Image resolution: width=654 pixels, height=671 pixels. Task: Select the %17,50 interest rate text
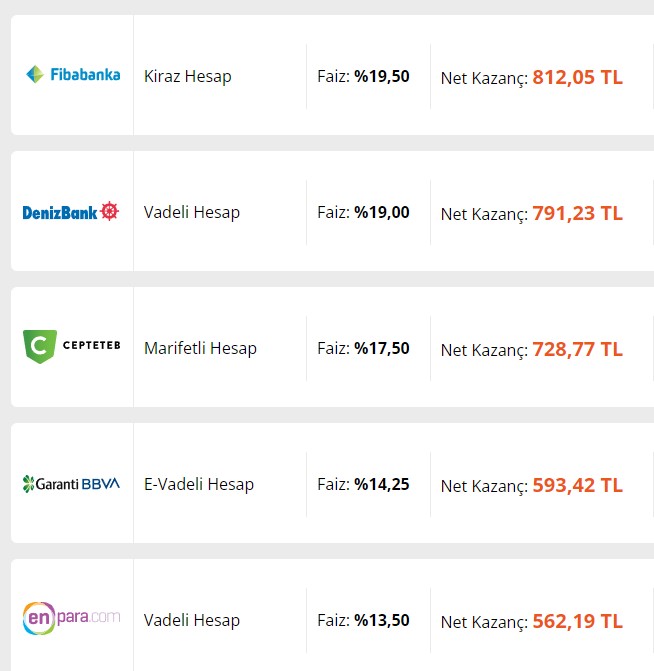382,348
